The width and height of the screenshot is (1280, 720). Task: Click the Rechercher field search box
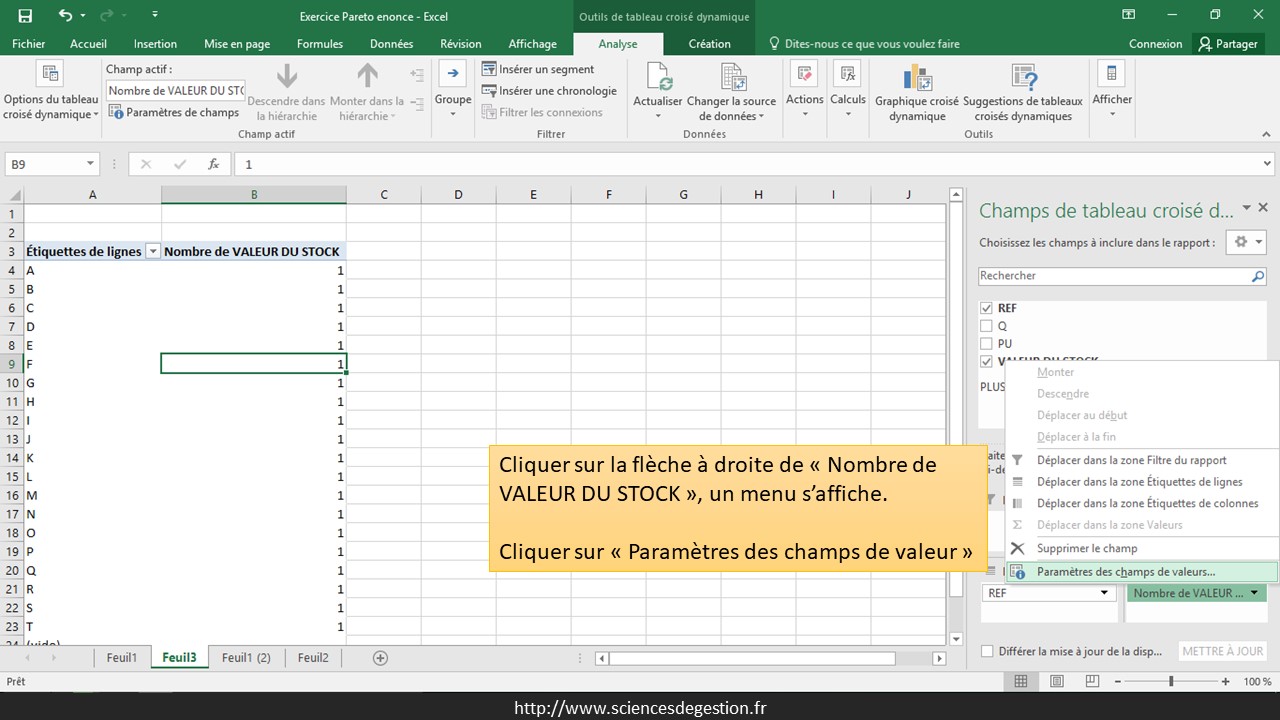click(1114, 276)
